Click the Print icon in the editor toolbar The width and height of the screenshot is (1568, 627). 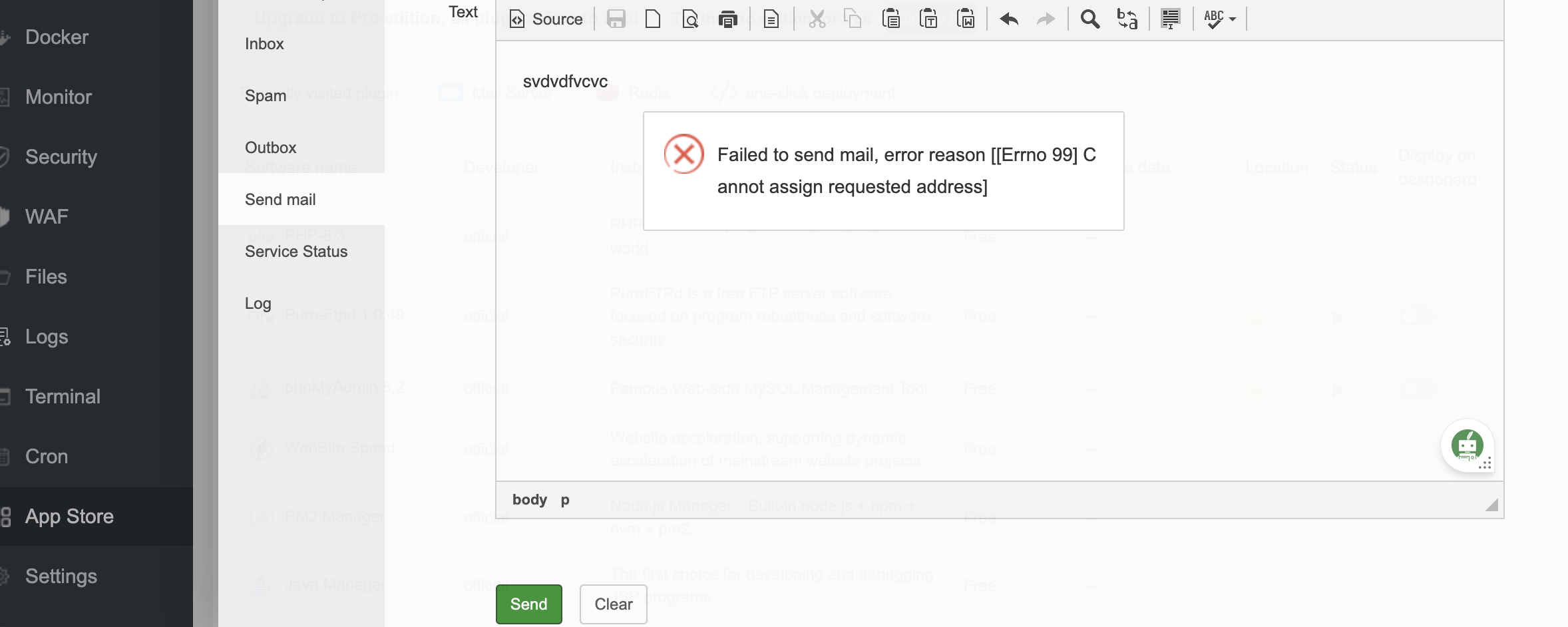pyautogui.click(x=728, y=19)
